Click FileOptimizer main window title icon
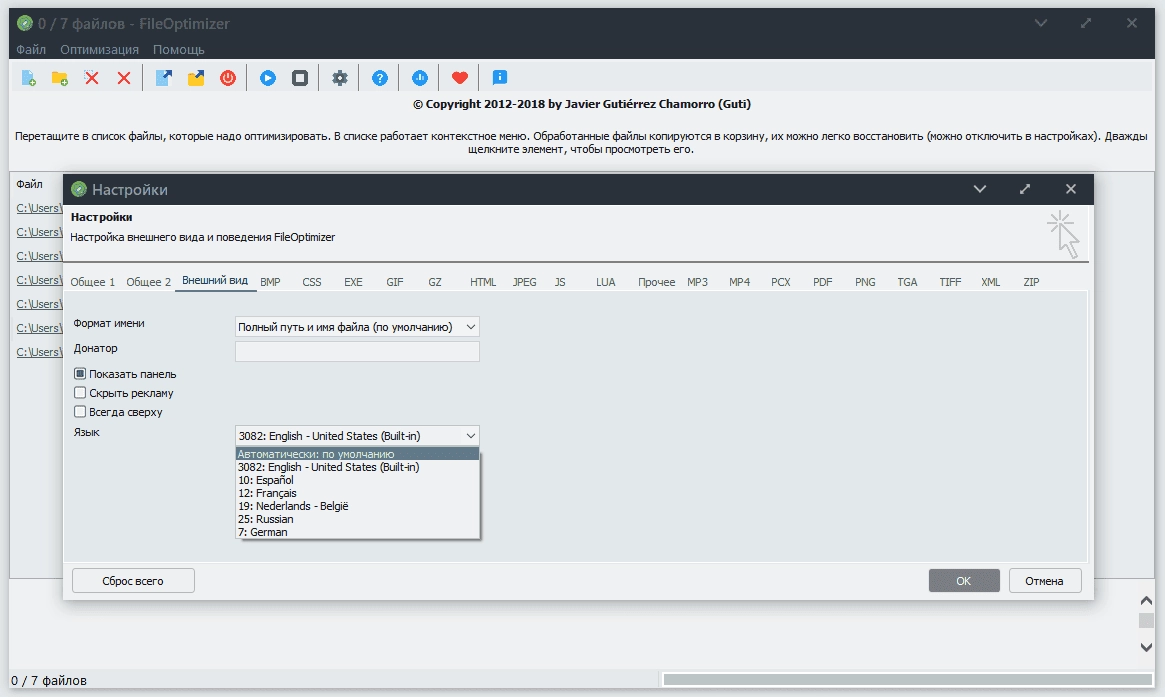 click(25, 23)
